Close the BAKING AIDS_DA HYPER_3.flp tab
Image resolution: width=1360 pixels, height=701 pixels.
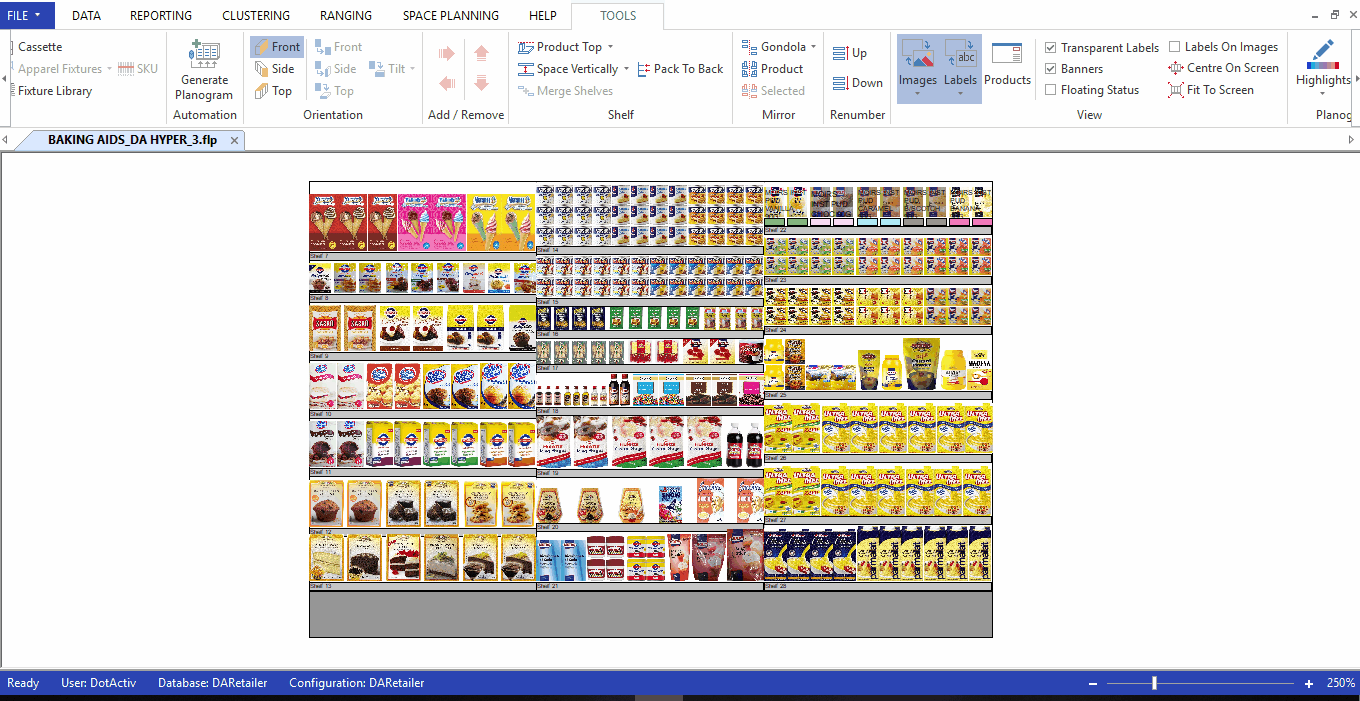pyautogui.click(x=234, y=141)
